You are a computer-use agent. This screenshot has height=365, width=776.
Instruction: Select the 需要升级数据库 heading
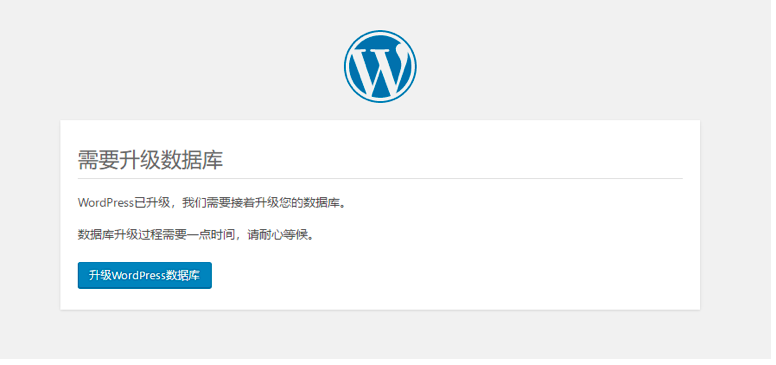(150, 160)
